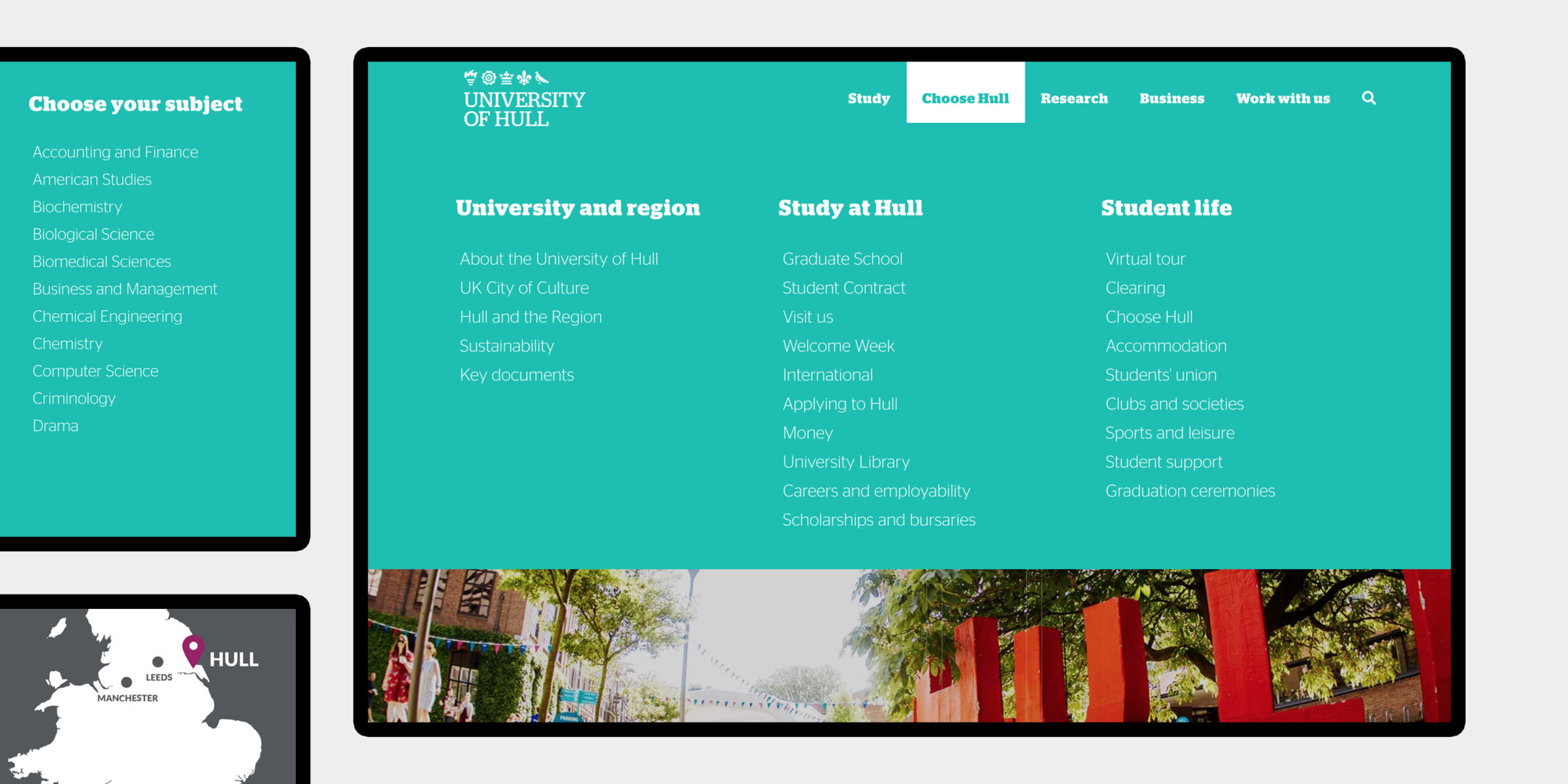The image size is (1568, 784).
Task: Open Clubs and societies link
Action: click(x=1174, y=404)
